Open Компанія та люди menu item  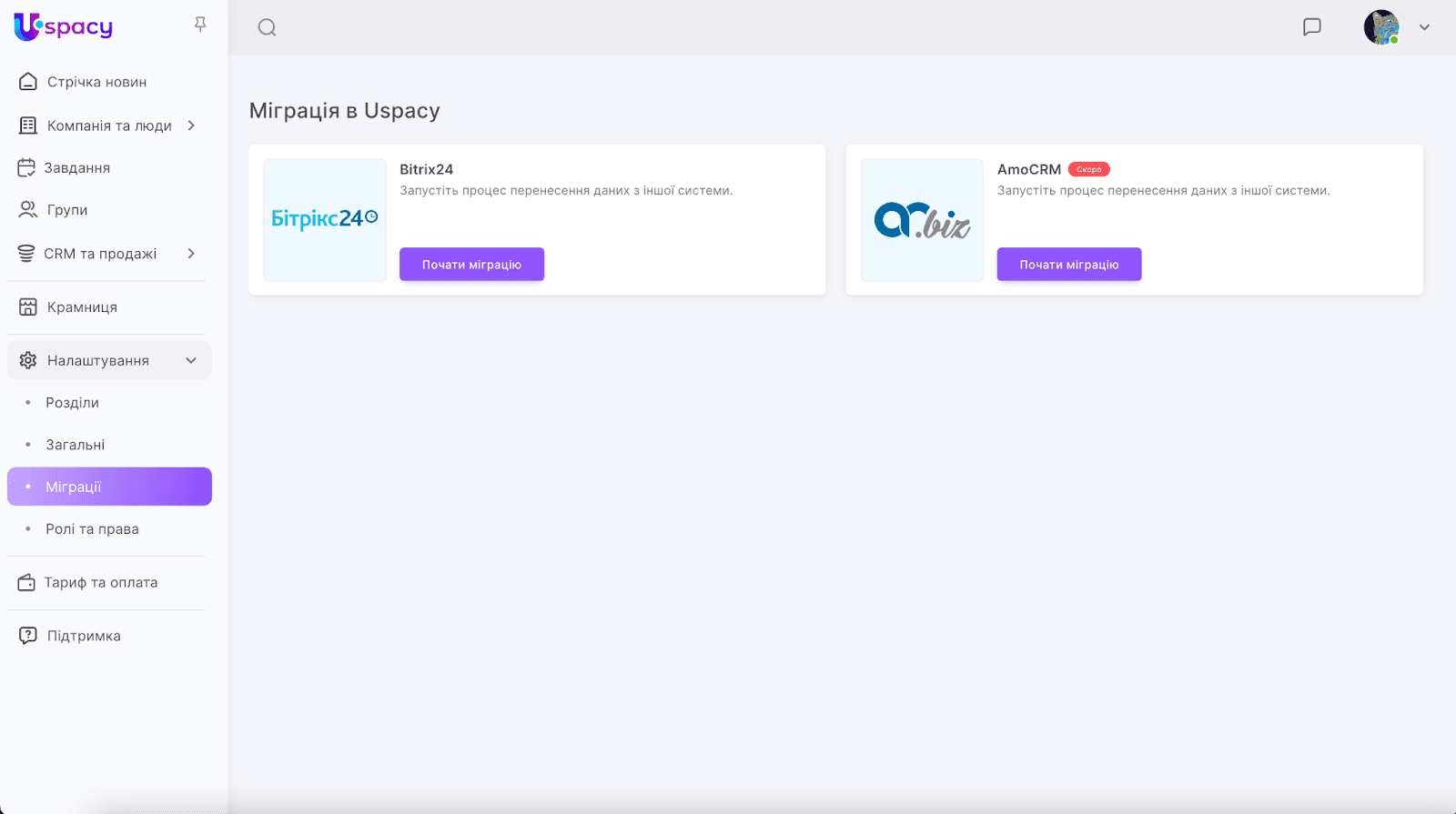[109, 126]
